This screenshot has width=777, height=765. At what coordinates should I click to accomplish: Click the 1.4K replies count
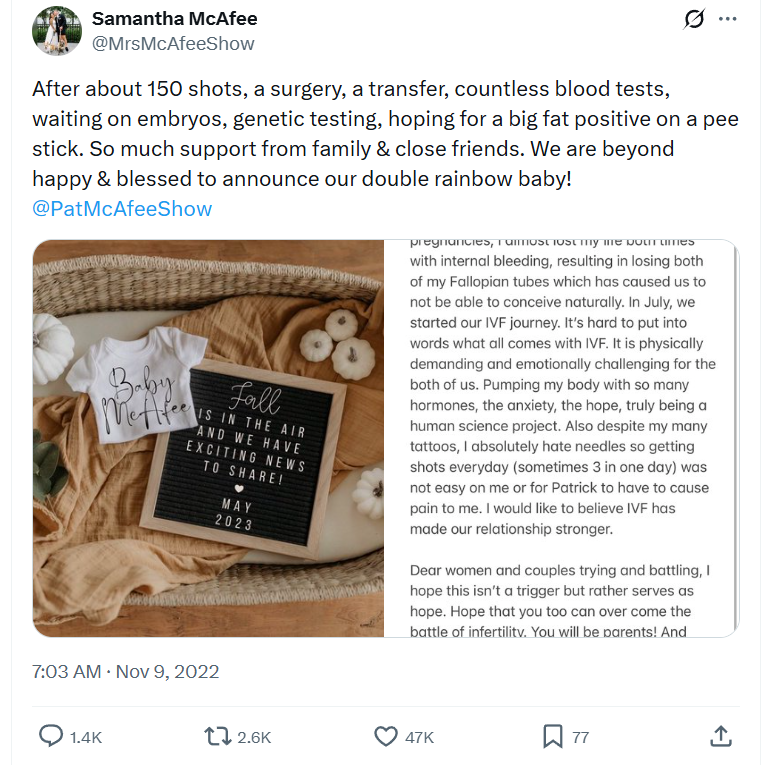coord(86,737)
